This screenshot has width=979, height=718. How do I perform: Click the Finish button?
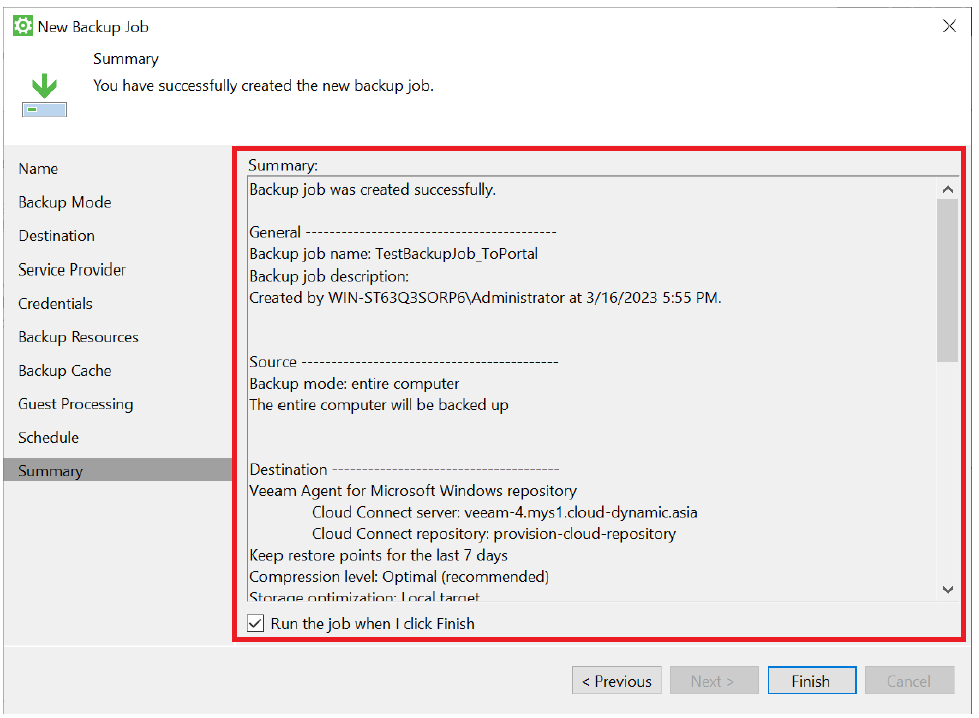coord(812,681)
